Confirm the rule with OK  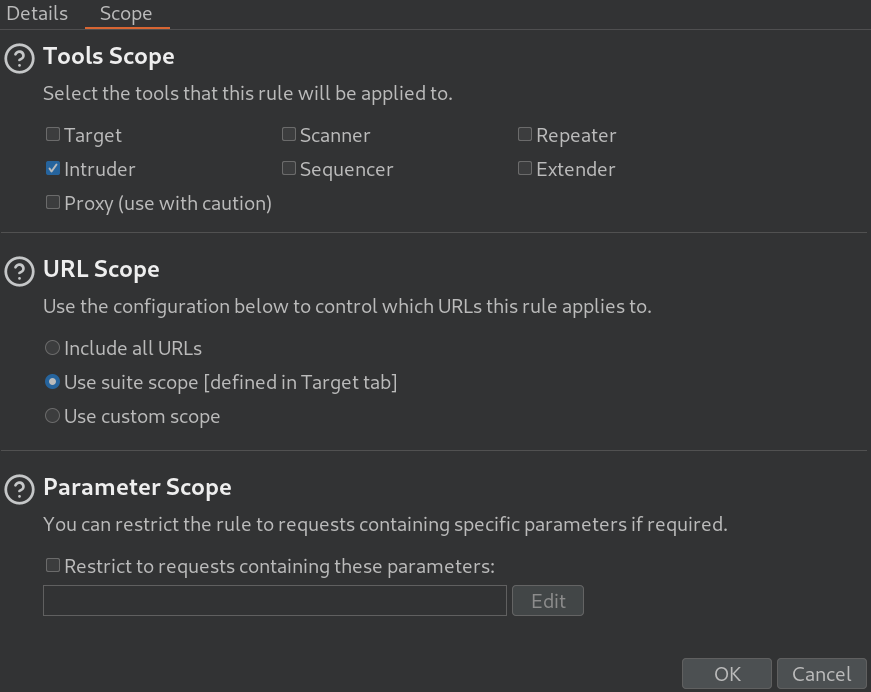tap(727, 674)
